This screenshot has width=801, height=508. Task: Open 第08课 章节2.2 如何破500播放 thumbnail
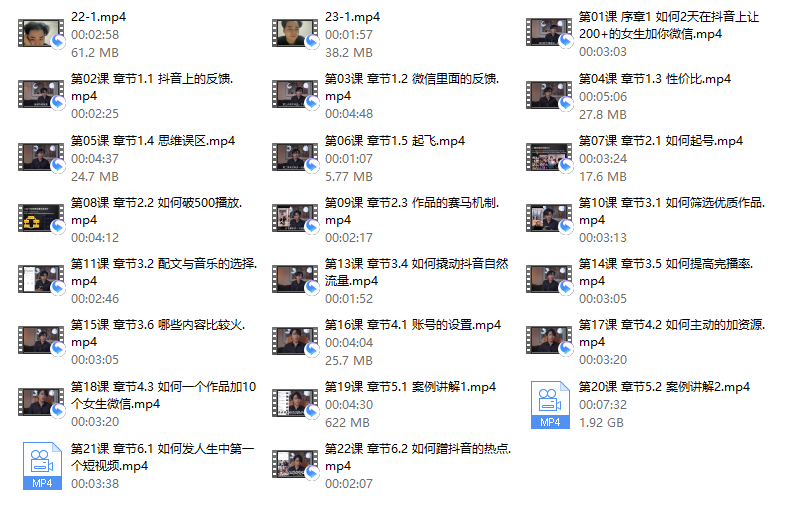pos(41,218)
